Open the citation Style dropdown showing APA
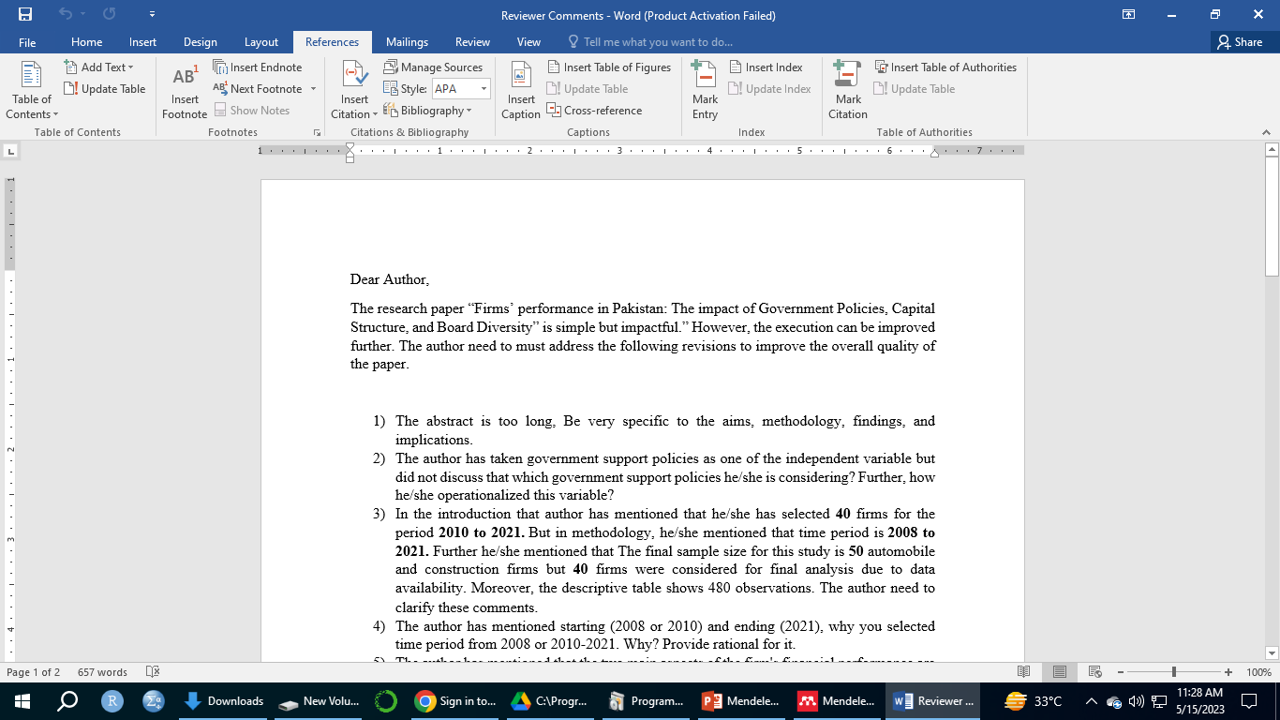Image resolution: width=1280 pixels, height=720 pixels. click(460, 89)
